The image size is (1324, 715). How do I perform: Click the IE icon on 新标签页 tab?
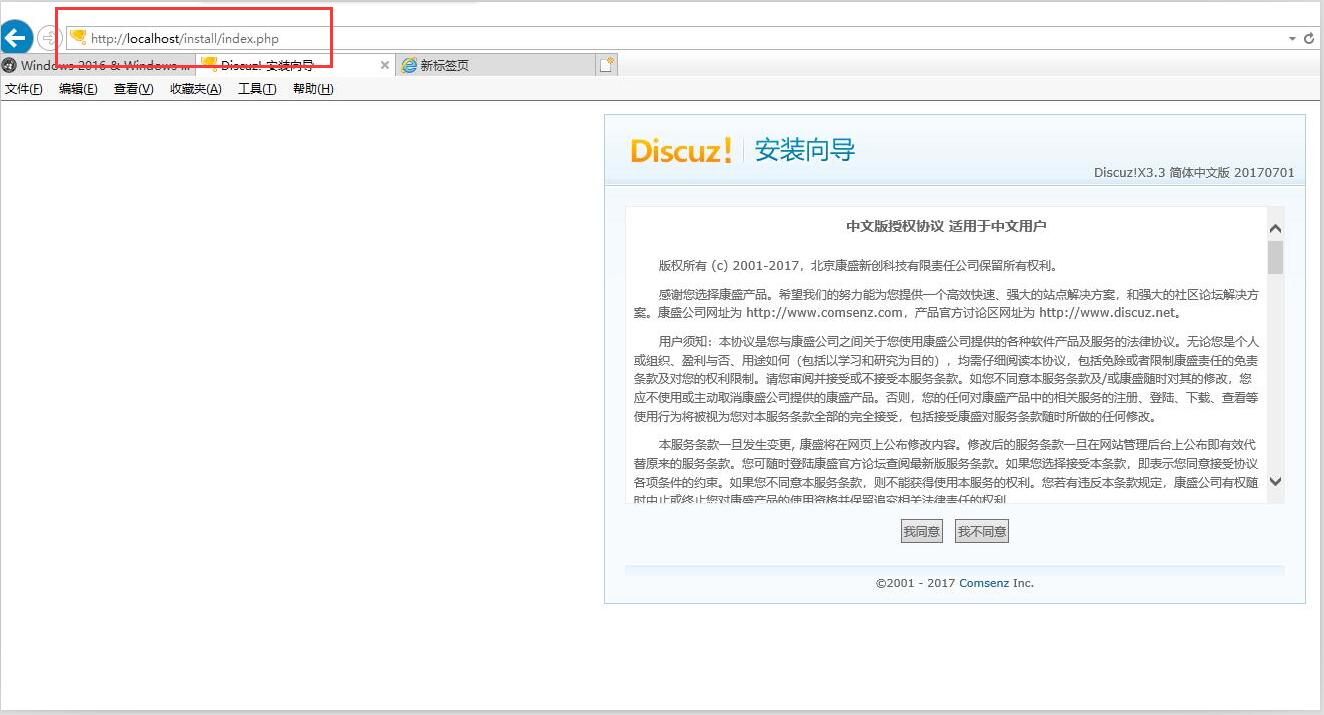click(409, 65)
